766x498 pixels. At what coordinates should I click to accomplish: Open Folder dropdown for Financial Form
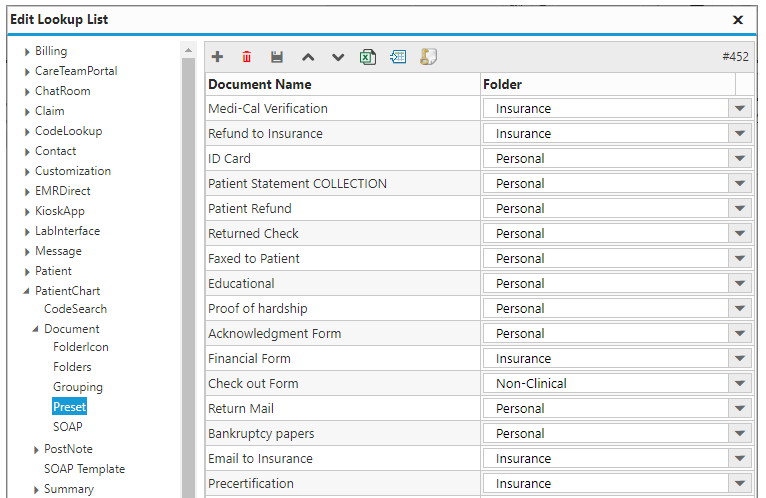point(740,359)
